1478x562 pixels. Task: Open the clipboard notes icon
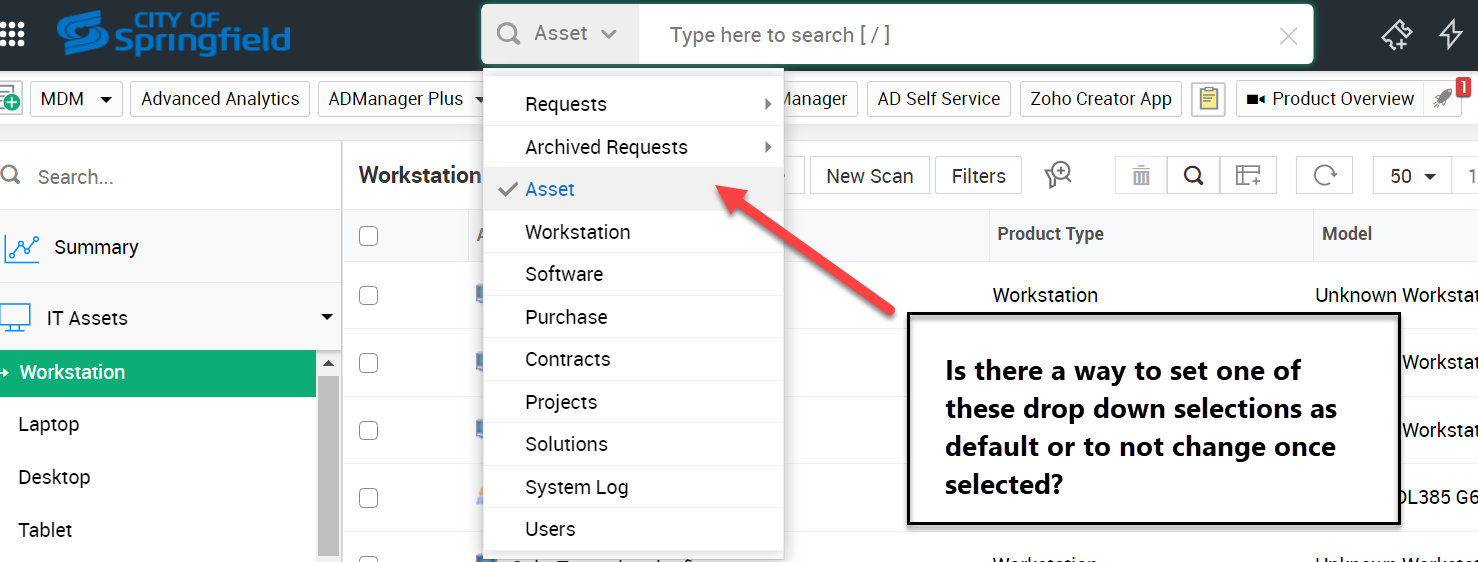[x=1208, y=99]
